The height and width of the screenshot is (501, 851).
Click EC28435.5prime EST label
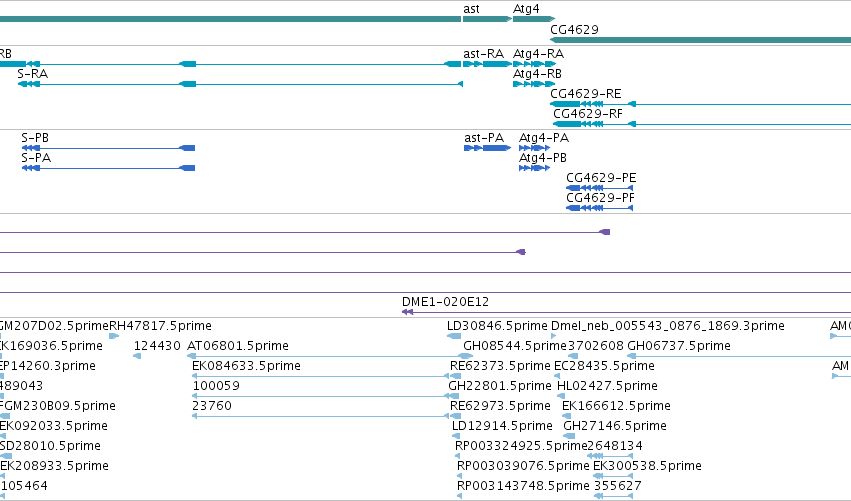click(x=604, y=366)
